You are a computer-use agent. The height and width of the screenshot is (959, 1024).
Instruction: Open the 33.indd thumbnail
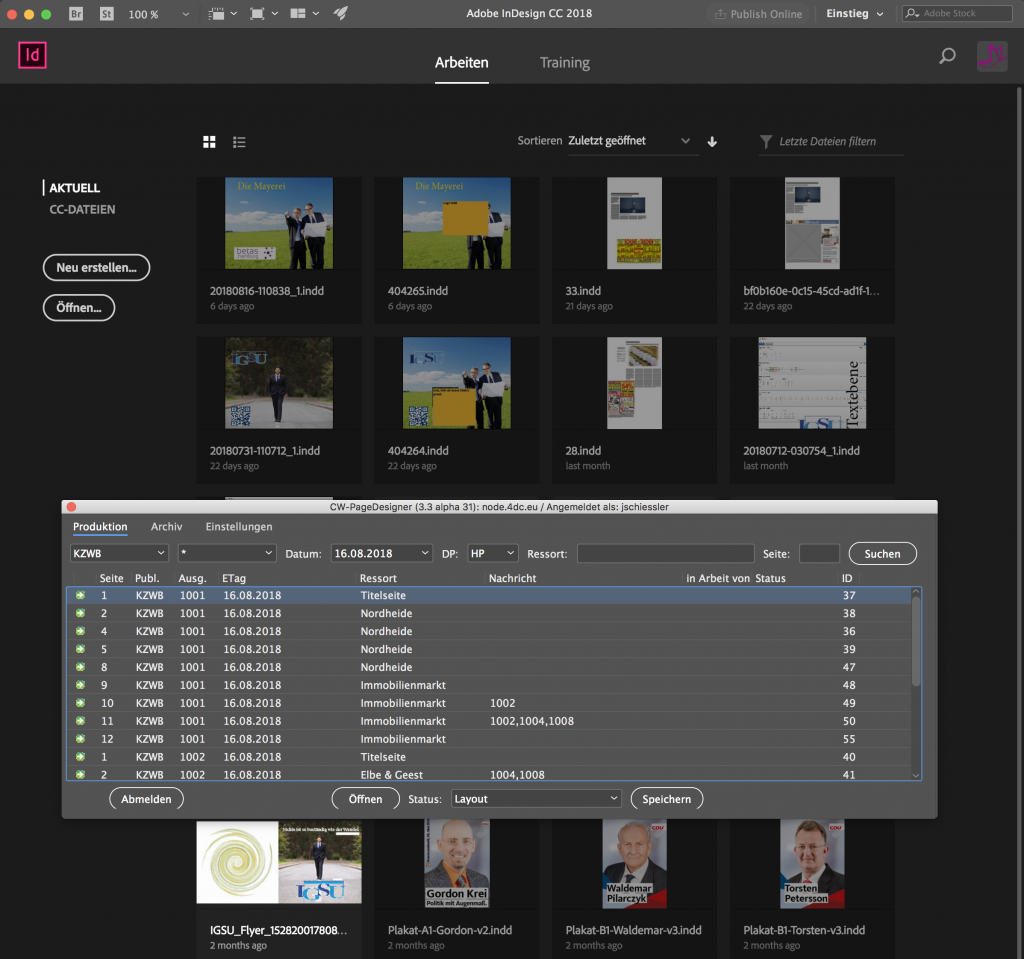[x=633, y=222]
